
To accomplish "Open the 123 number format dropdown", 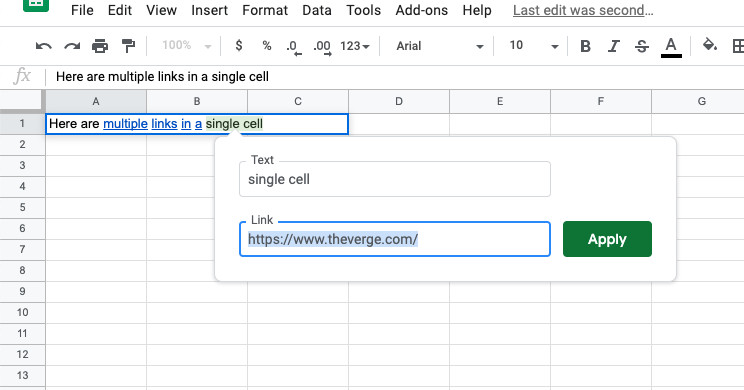I will (x=354, y=46).
